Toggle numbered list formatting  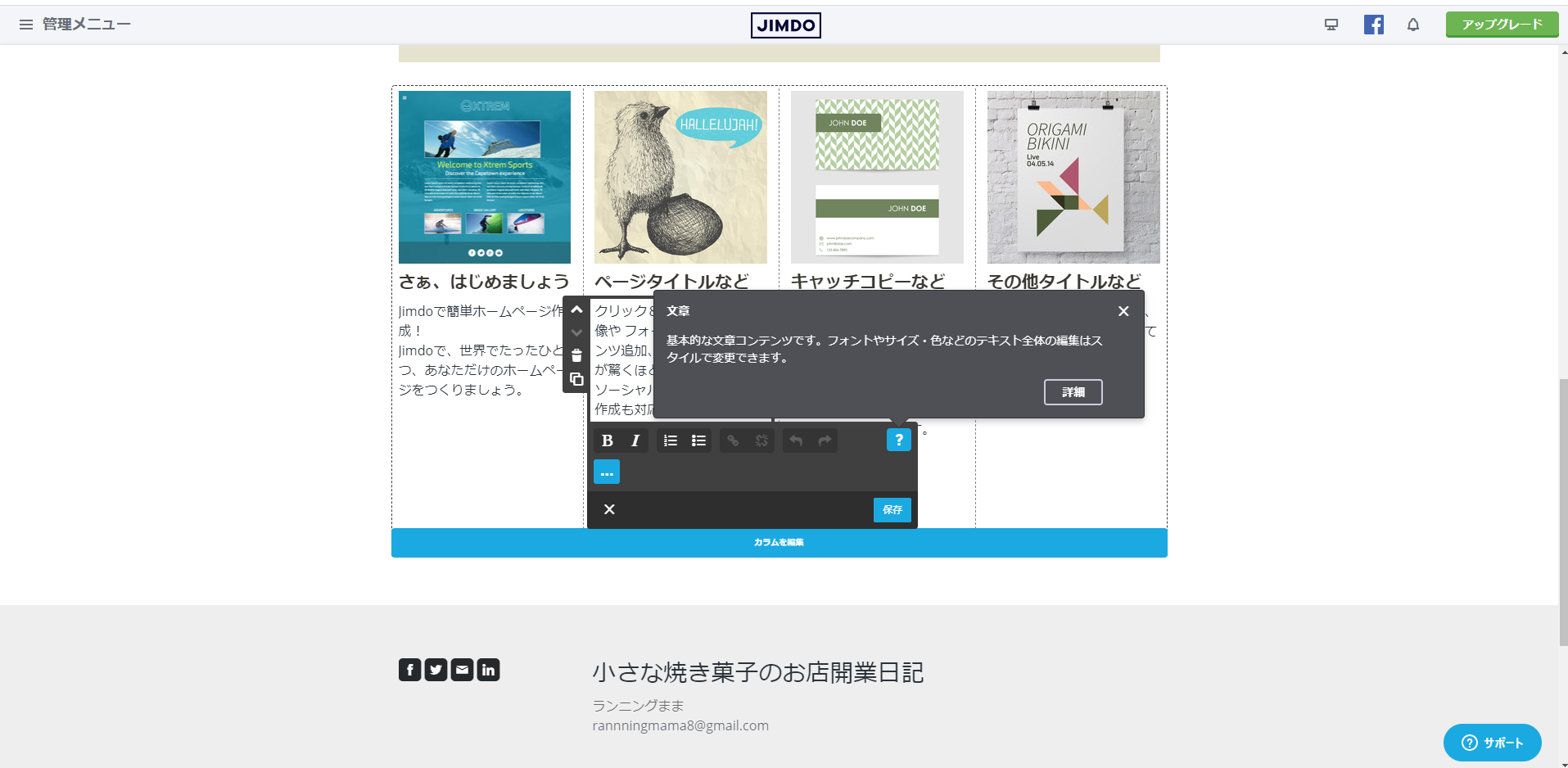[671, 440]
